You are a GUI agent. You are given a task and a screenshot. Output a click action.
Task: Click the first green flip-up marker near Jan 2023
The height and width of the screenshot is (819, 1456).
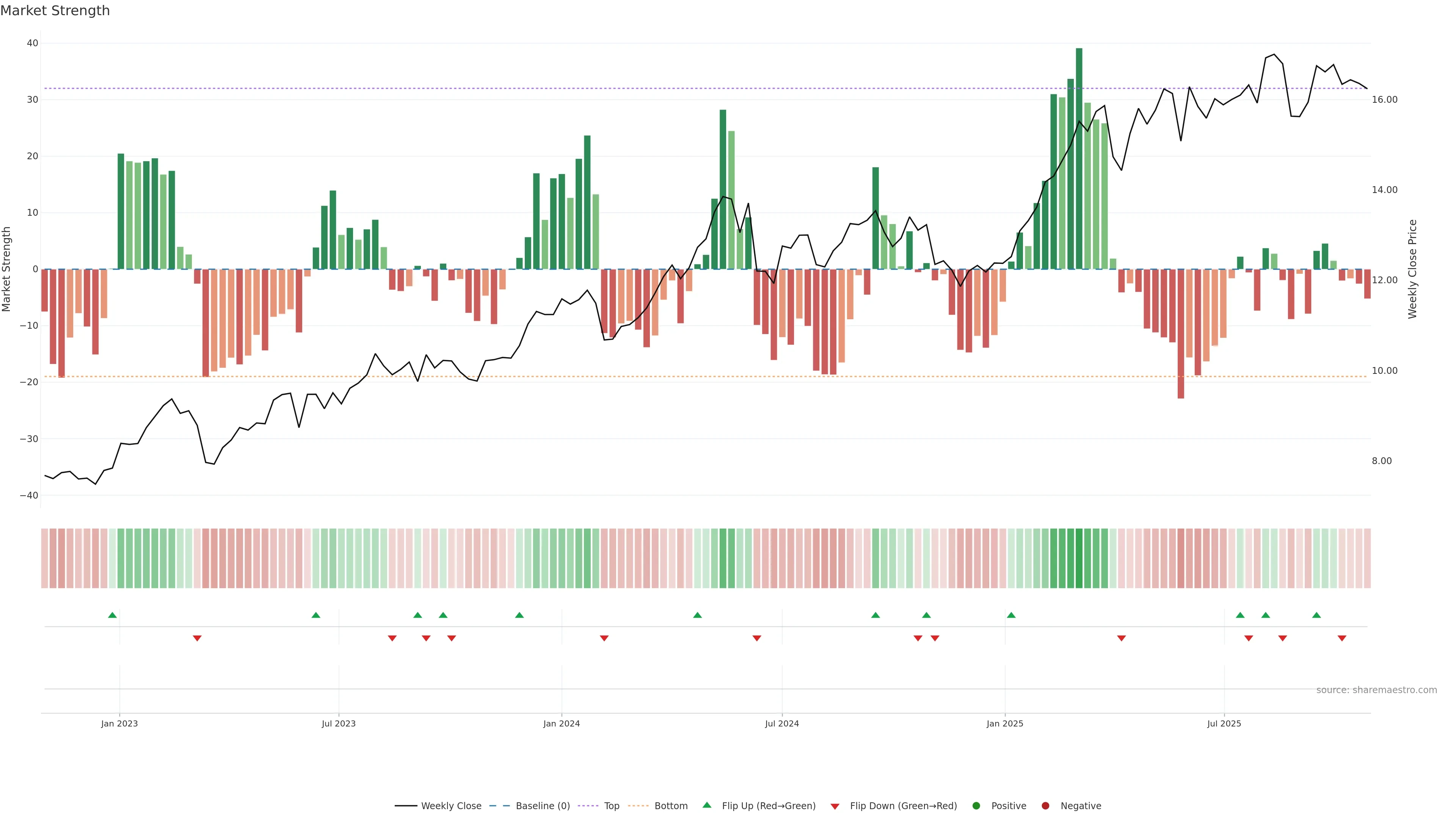[113, 615]
